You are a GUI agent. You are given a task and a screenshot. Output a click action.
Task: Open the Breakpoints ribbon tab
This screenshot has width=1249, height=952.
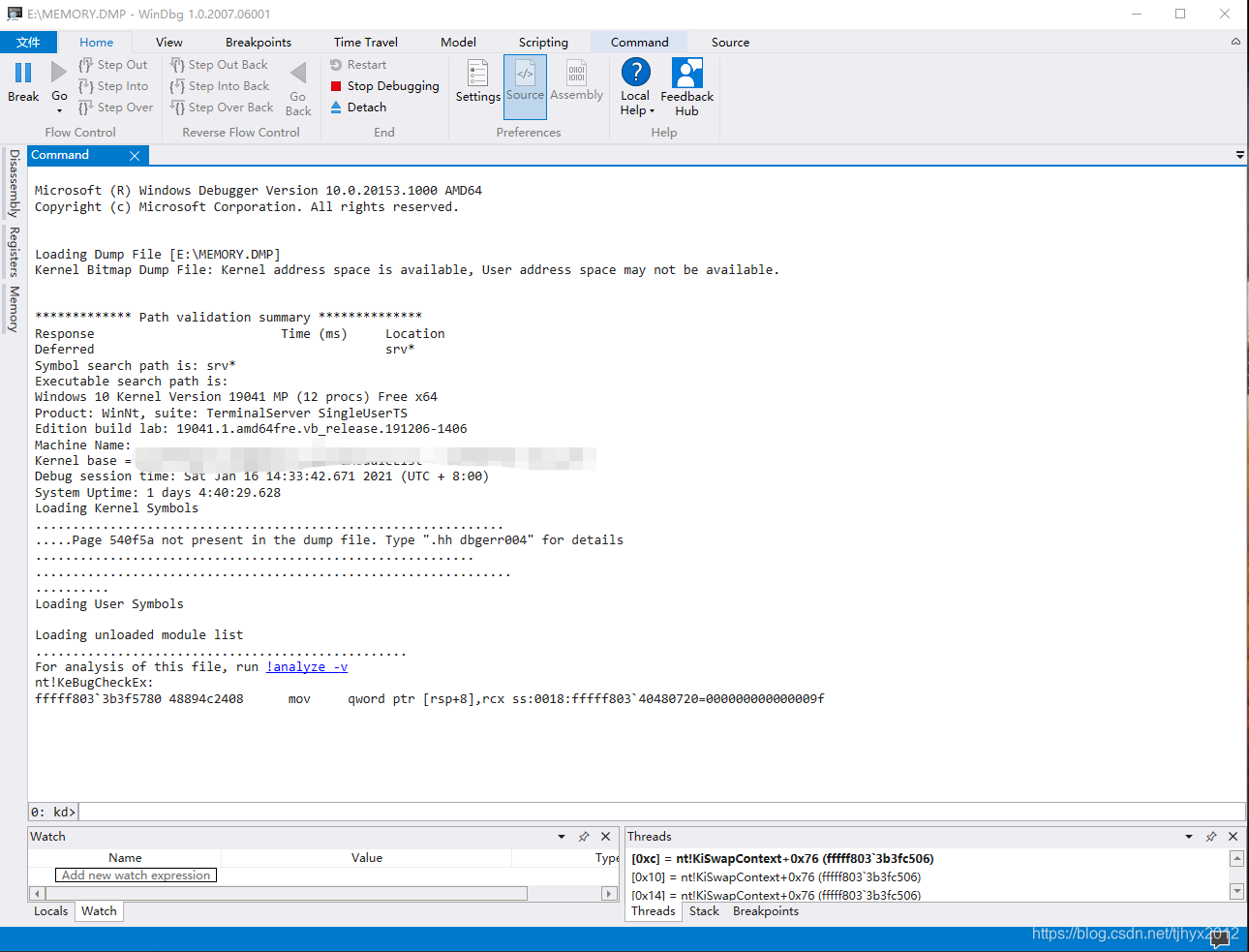[259, 42]
